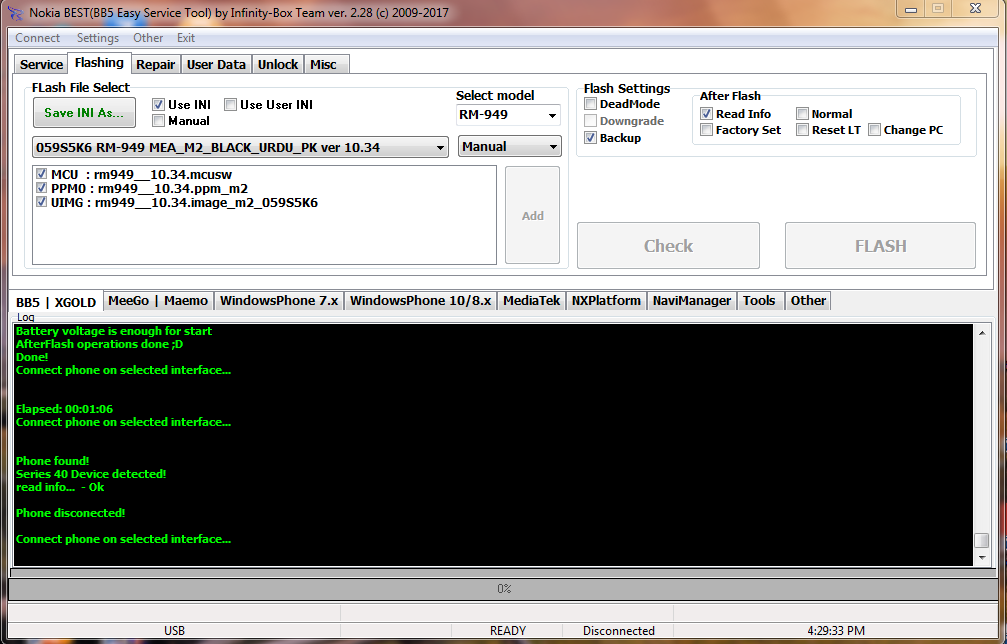1007x644 pixels.
Task: Enable the Reset LT checkbox
Action: (x=802, y=130)
